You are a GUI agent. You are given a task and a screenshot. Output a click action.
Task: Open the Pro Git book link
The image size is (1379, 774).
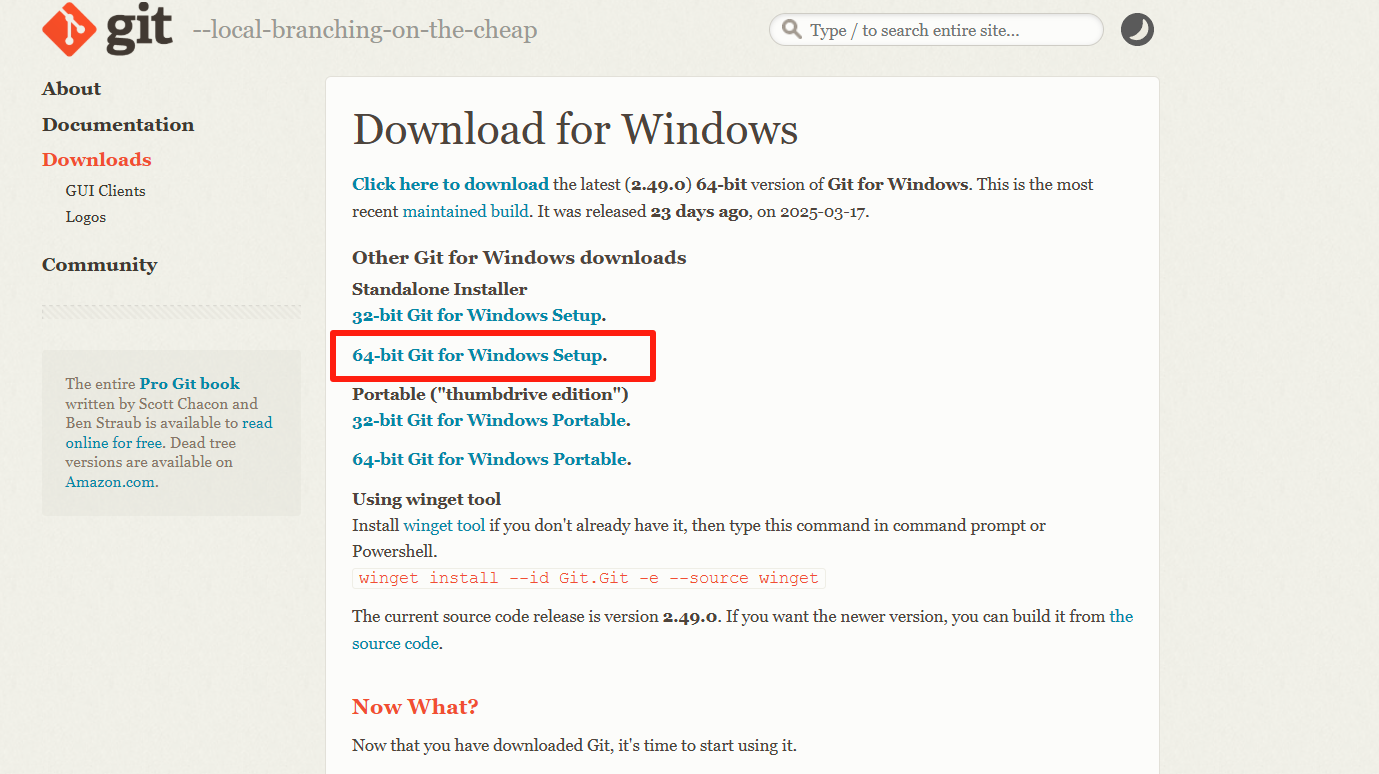(x=190, y=383)
